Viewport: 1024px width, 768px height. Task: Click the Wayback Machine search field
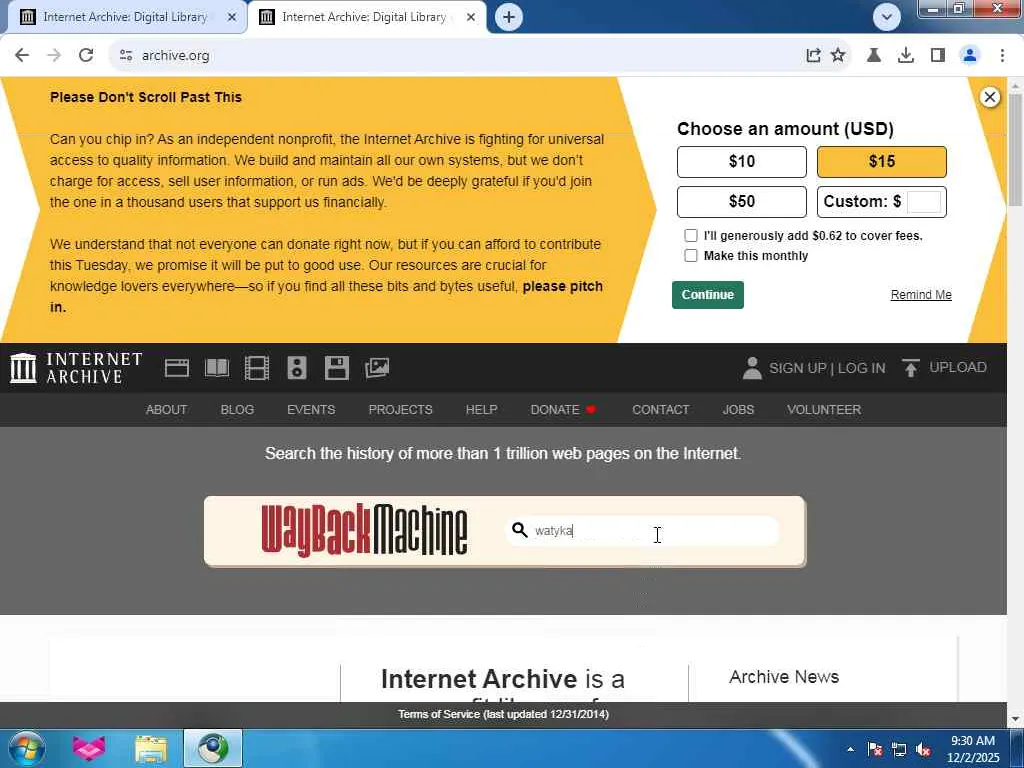pos(643,530)
